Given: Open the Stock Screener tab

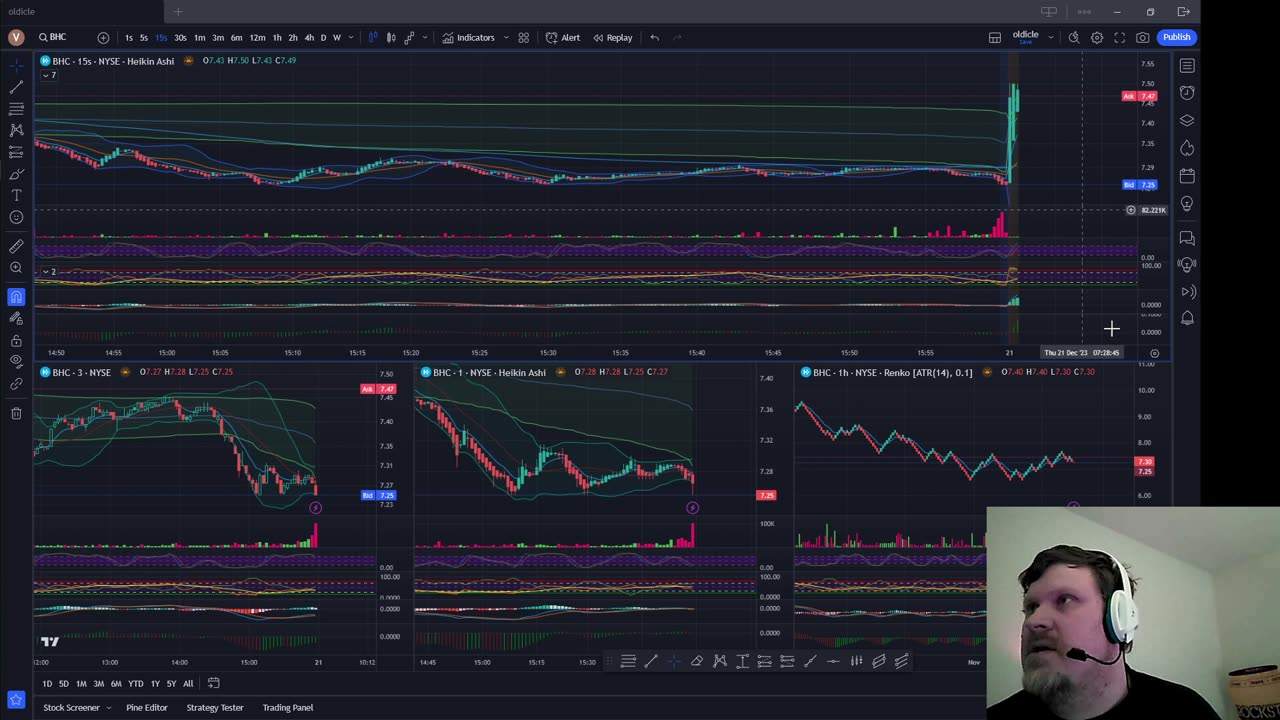Looking at the screenshot, I should coord(71,708).
